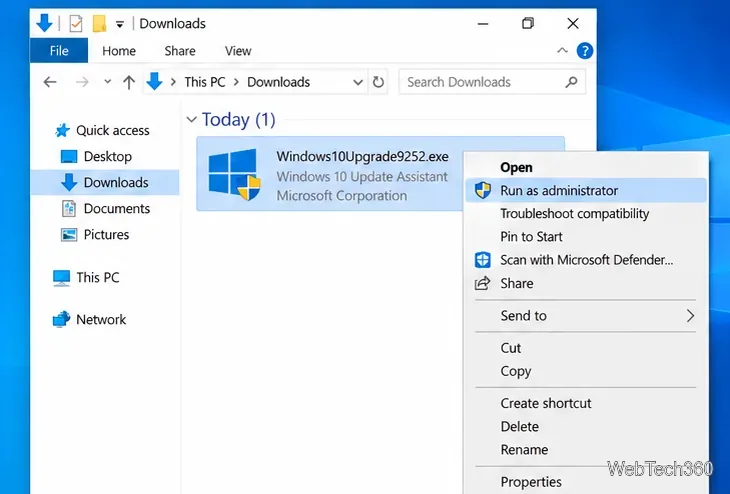Screen dimensions: 730x494
Task: Click the chevron before This PC in address bar
Action: [x=173, y=82]
